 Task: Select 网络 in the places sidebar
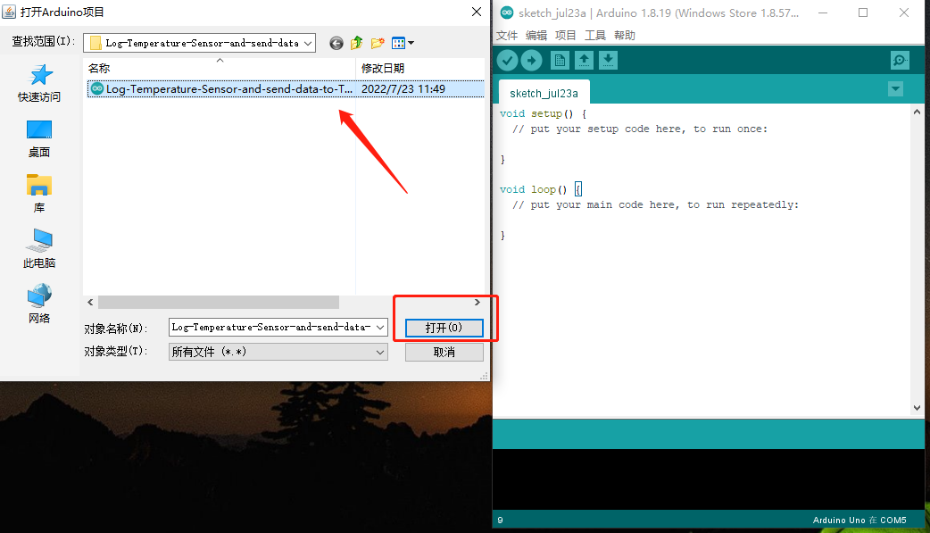click(39, 304)
